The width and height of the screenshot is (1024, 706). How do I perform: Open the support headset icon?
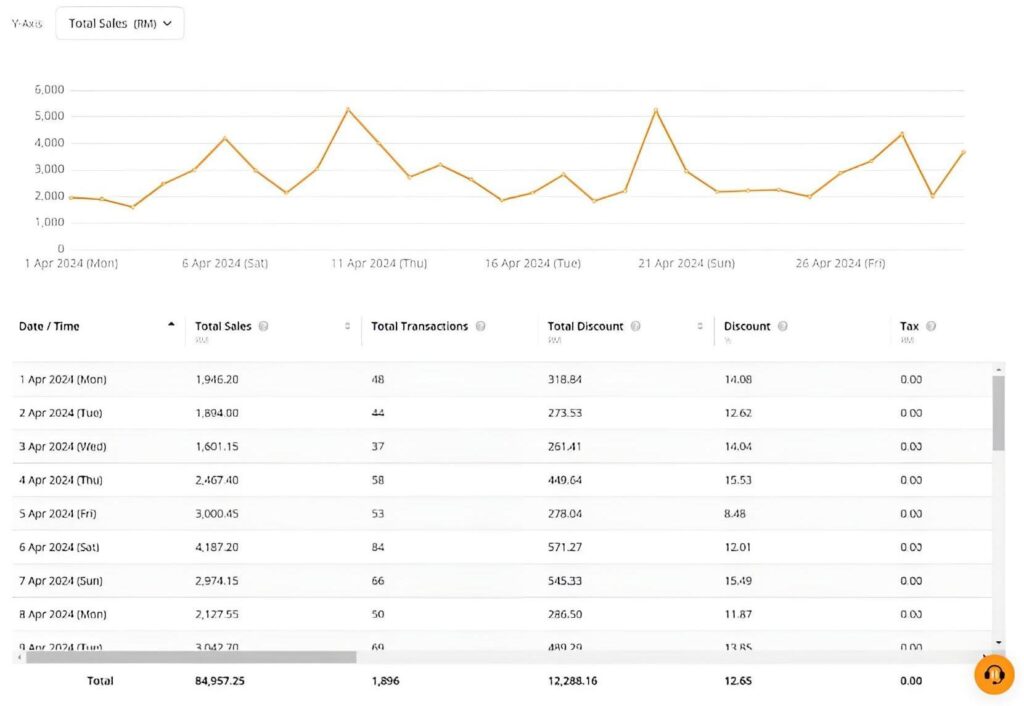[x=993, y=675]
